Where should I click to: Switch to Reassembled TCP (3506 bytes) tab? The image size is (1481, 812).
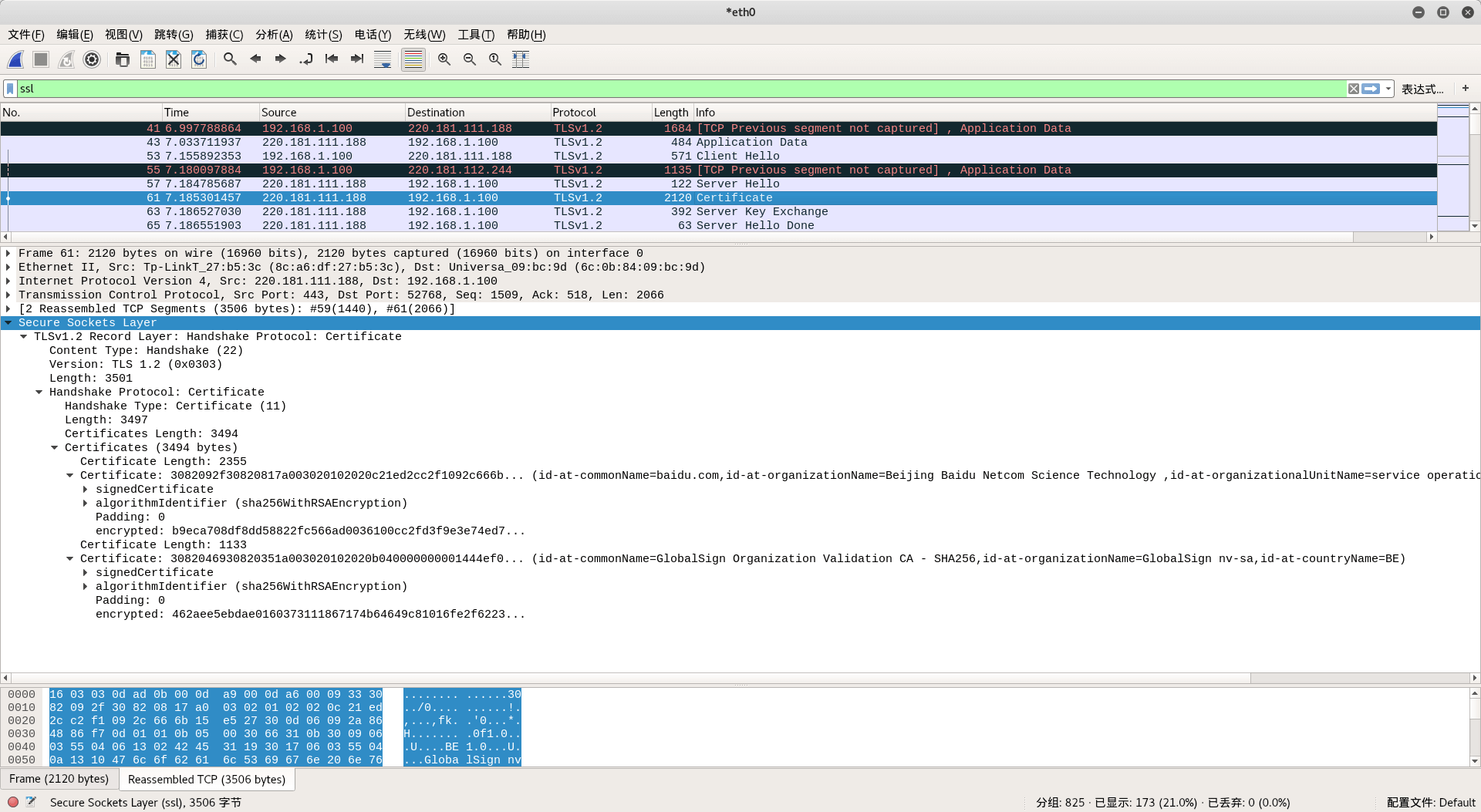pos(207,780)
